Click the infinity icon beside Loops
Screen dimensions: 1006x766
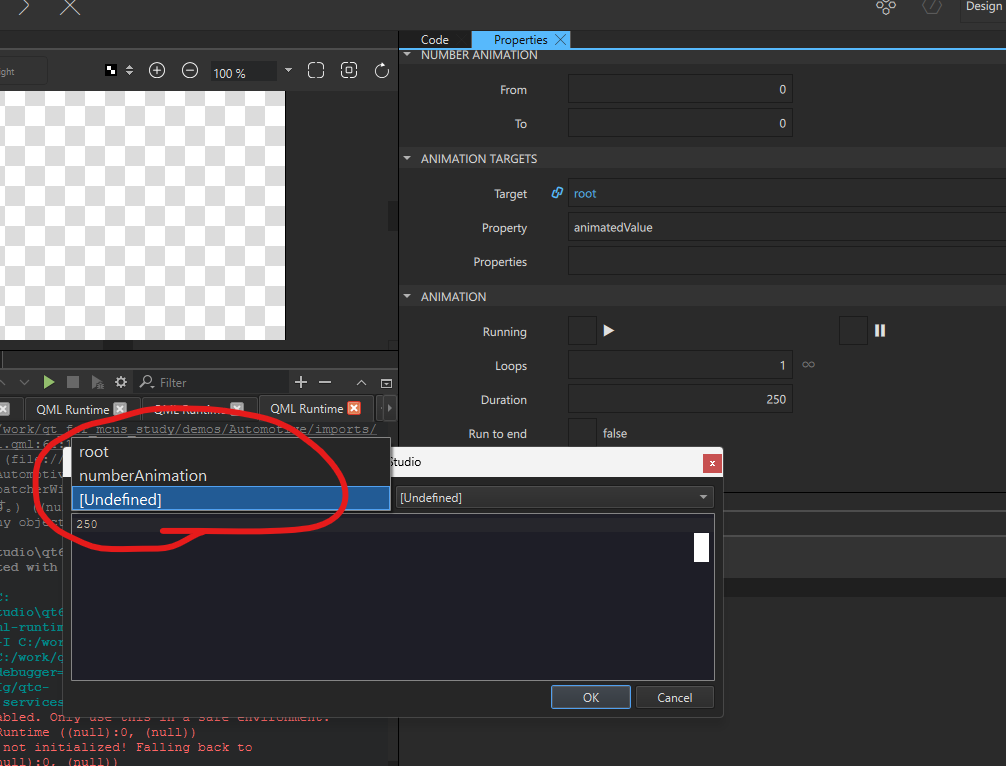pos(808,365)
